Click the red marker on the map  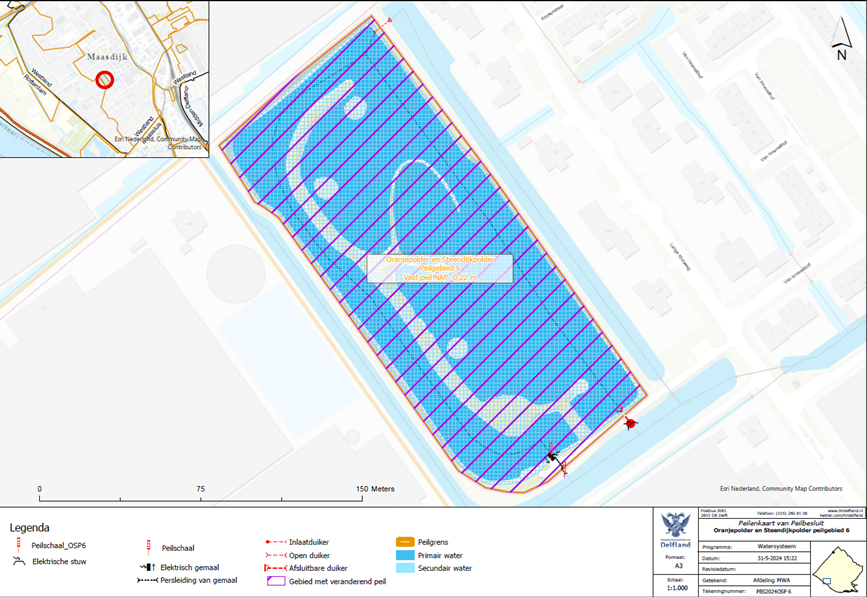pyautogui.click(x=630, y=424)
